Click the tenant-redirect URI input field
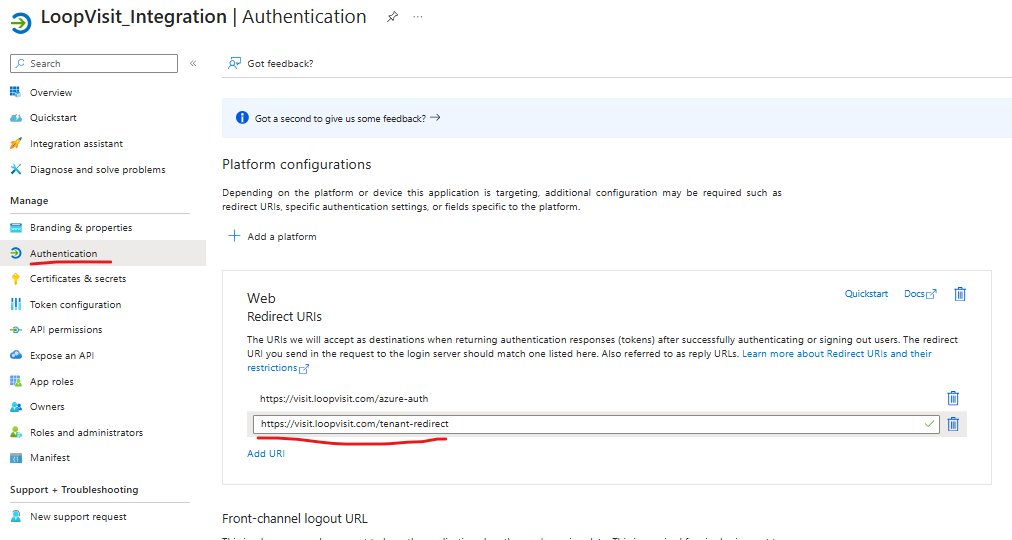This screenshot has width=1012, height=540. click(x=596, y=424)
